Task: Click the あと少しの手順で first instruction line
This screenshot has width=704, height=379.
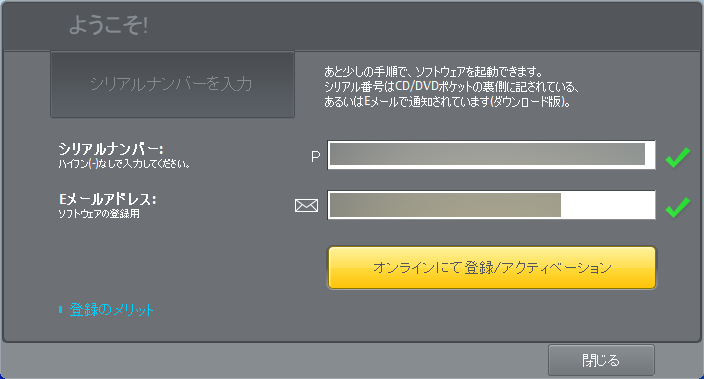Action: point(434,71)
